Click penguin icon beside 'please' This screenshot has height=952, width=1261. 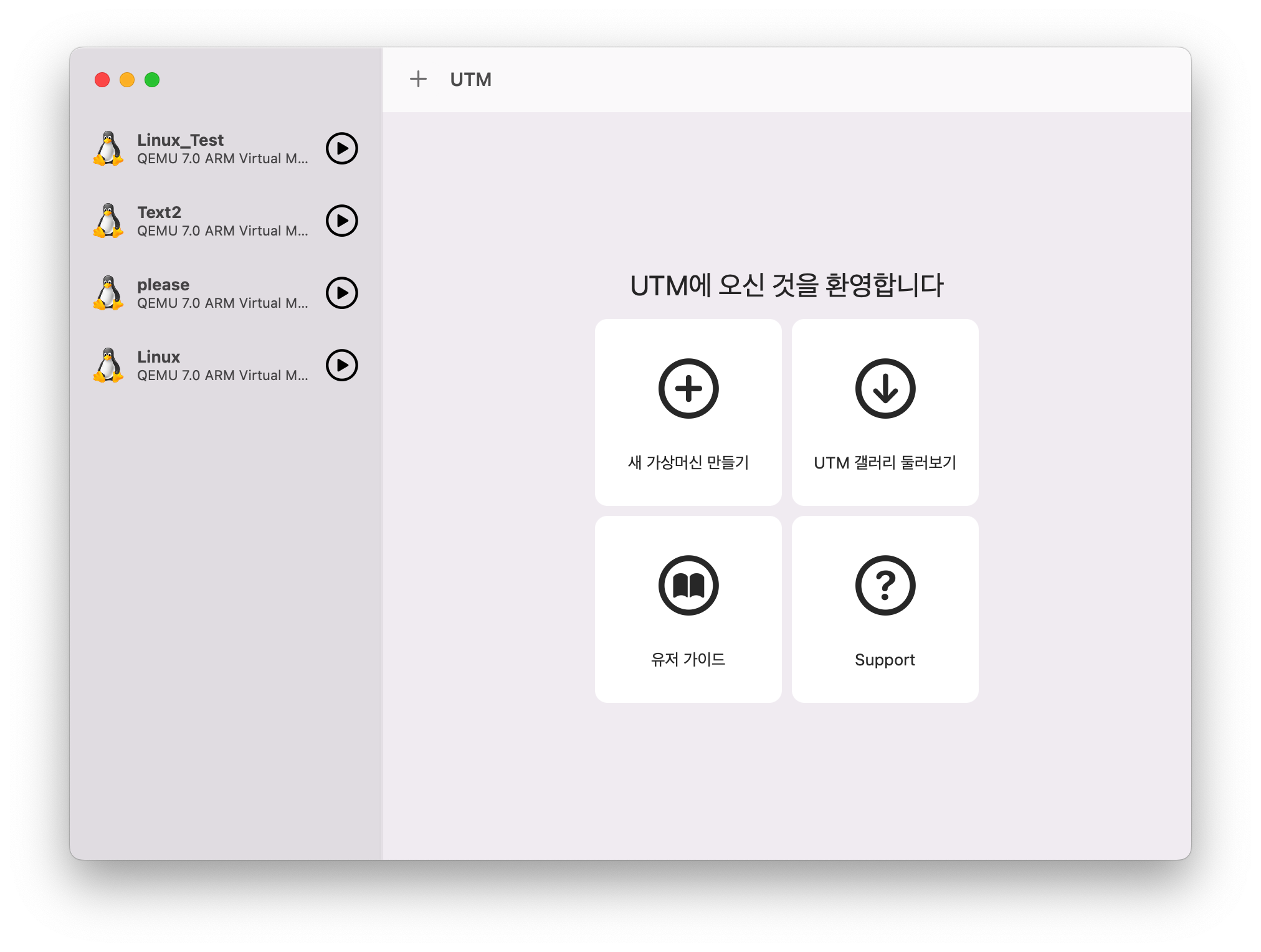(x=108, y=293)
